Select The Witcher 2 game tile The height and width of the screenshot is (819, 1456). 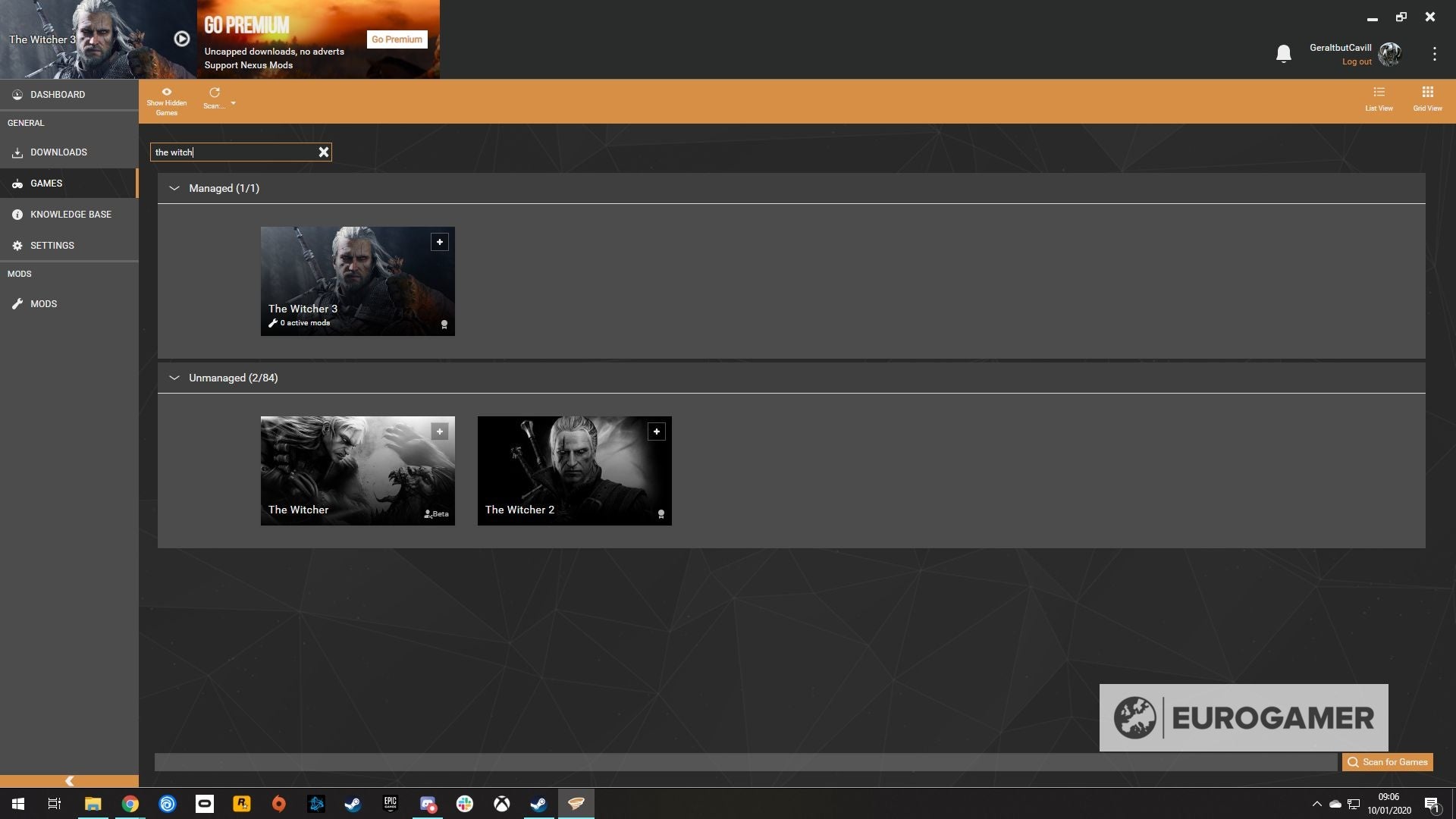coord(574,470)
